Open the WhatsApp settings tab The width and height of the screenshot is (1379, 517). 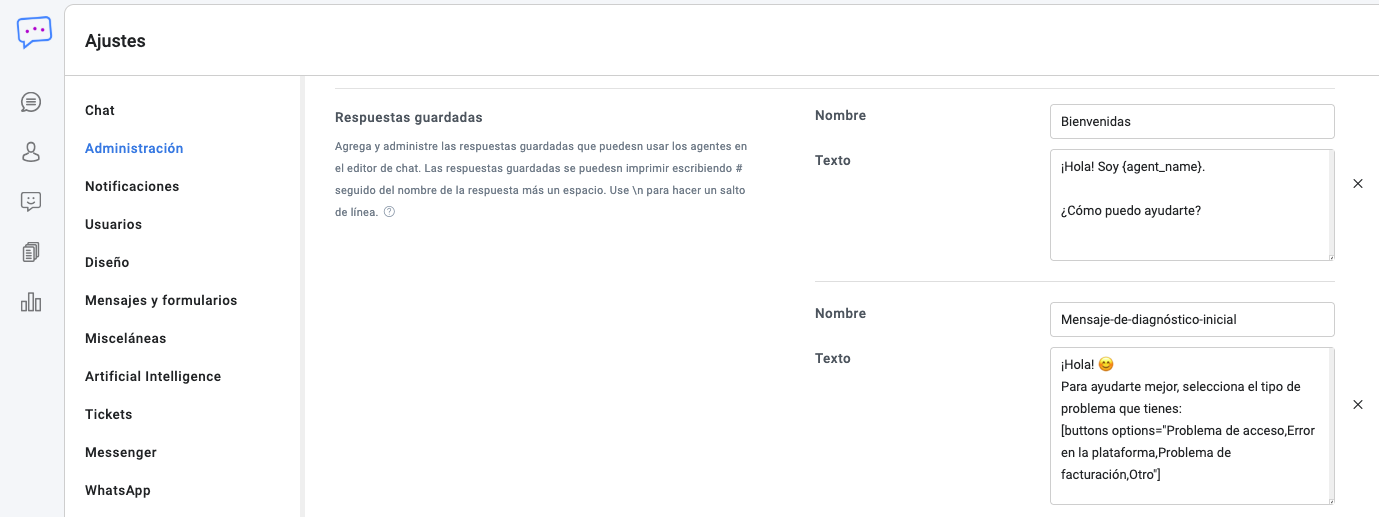tap(118, 490)
